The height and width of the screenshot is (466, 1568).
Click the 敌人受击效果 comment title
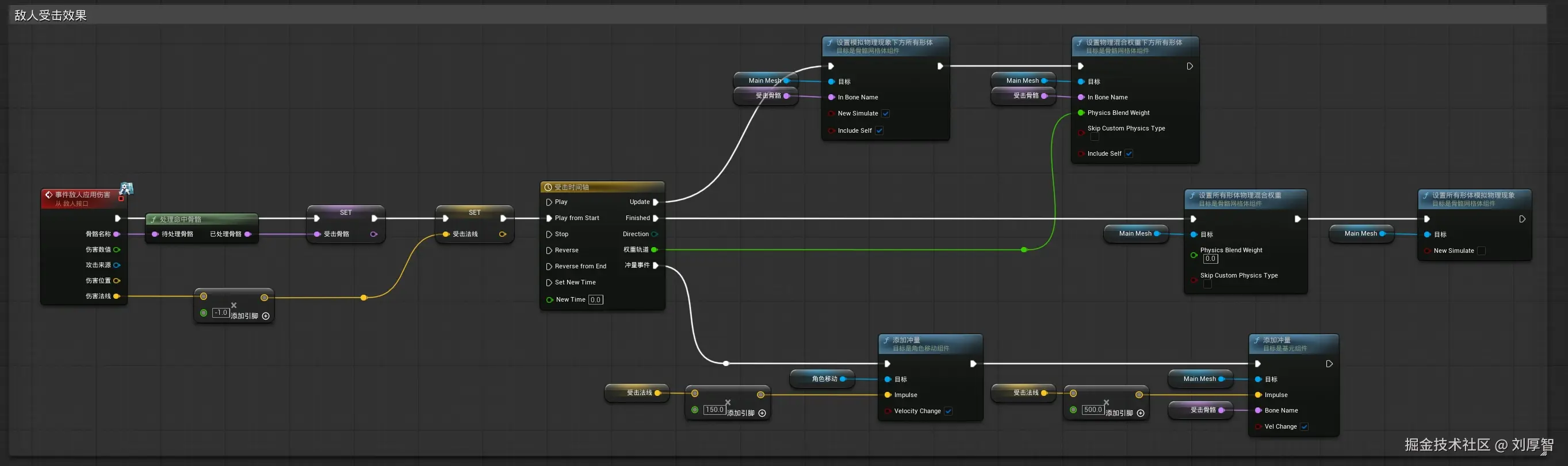pos(51,15)
